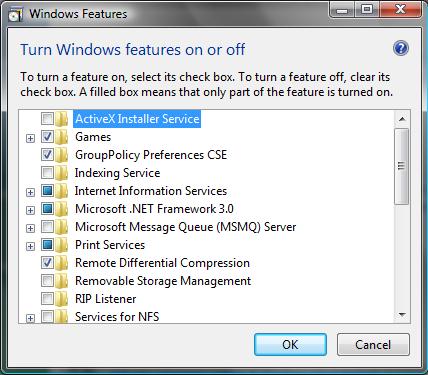Click the folder icon beside Games
The height and width of the screenshot is (375, 428).
(x=61, y=137)
